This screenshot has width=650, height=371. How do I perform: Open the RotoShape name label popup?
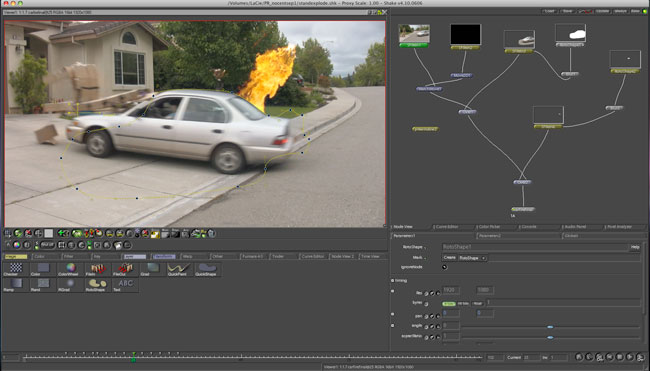(x=425, y=248)
